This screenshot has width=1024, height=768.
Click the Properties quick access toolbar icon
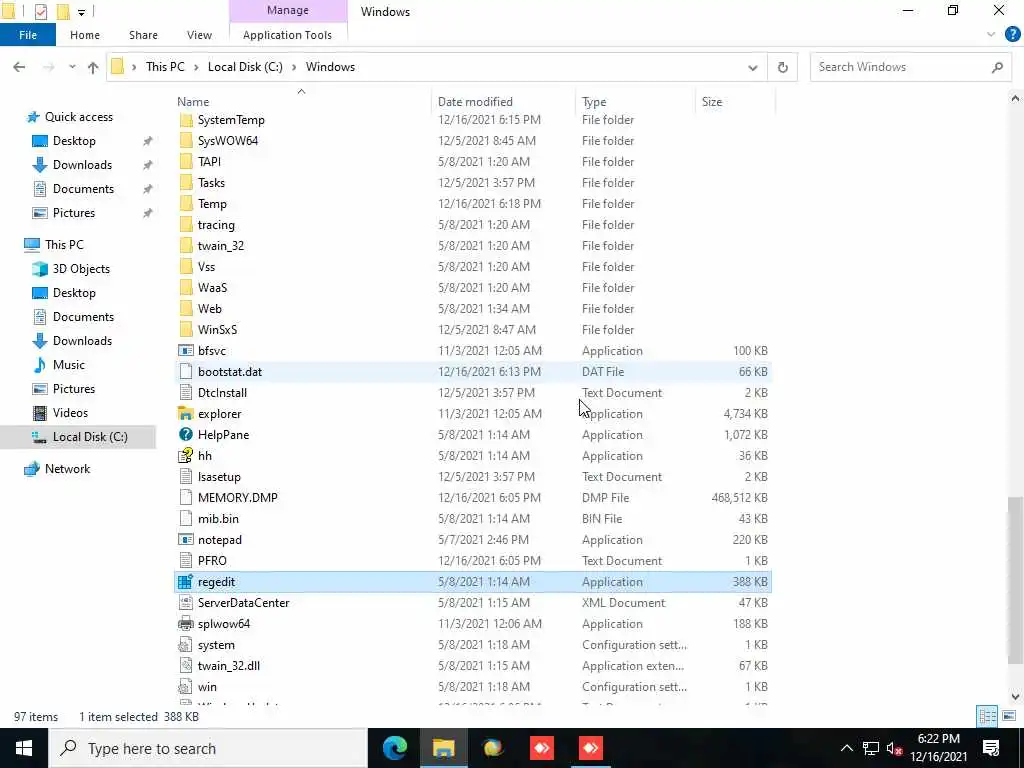click(x=40, y=11)
